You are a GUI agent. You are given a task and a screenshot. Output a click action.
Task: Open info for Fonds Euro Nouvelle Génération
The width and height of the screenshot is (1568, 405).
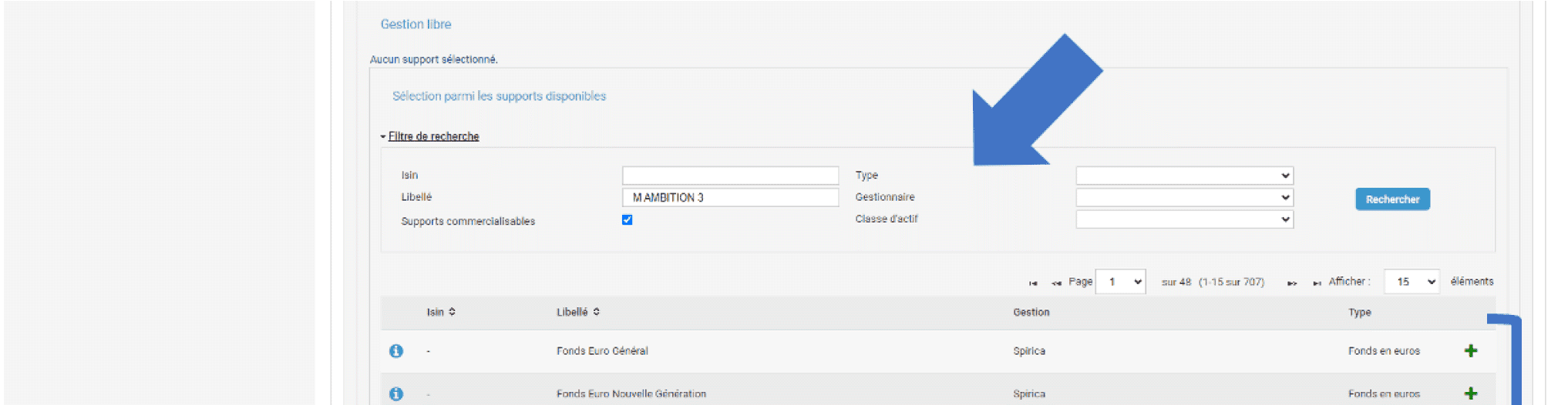tap(396, 393)
